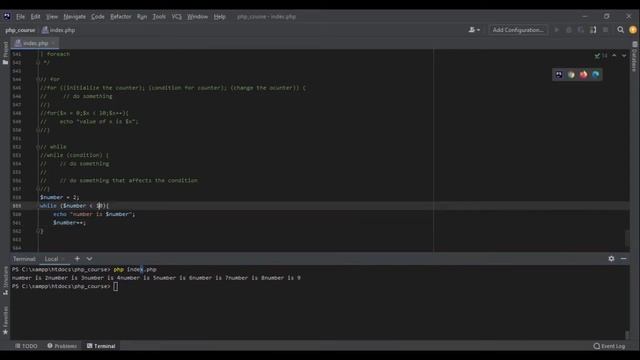Image resolution: width=640 pixels, height=360 pixels.
Task: Open the Edit menu
Action: click(36, 17)
